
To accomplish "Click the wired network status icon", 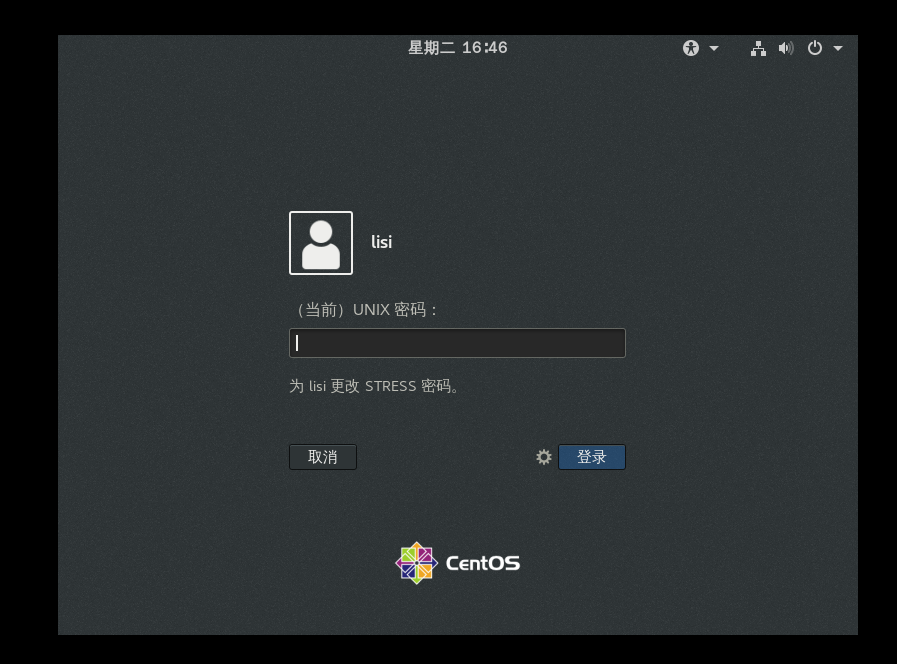I will [x=759, y=48].
